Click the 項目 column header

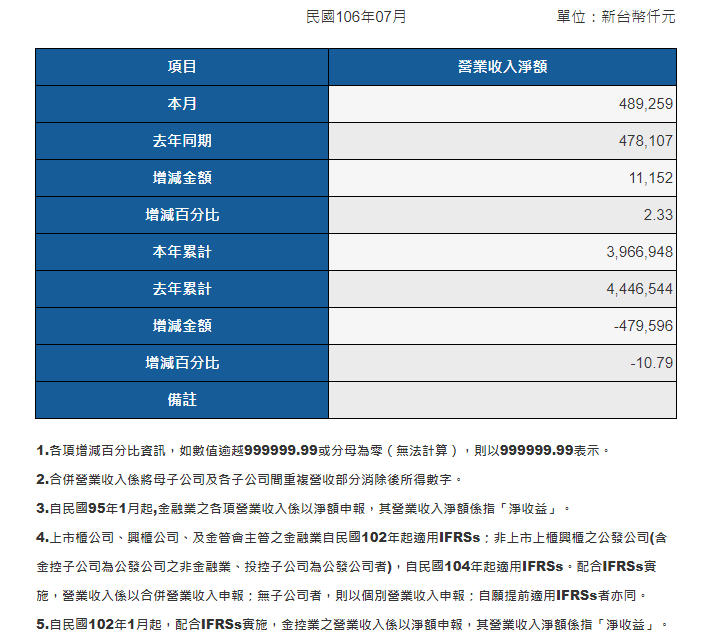point(182,67)
